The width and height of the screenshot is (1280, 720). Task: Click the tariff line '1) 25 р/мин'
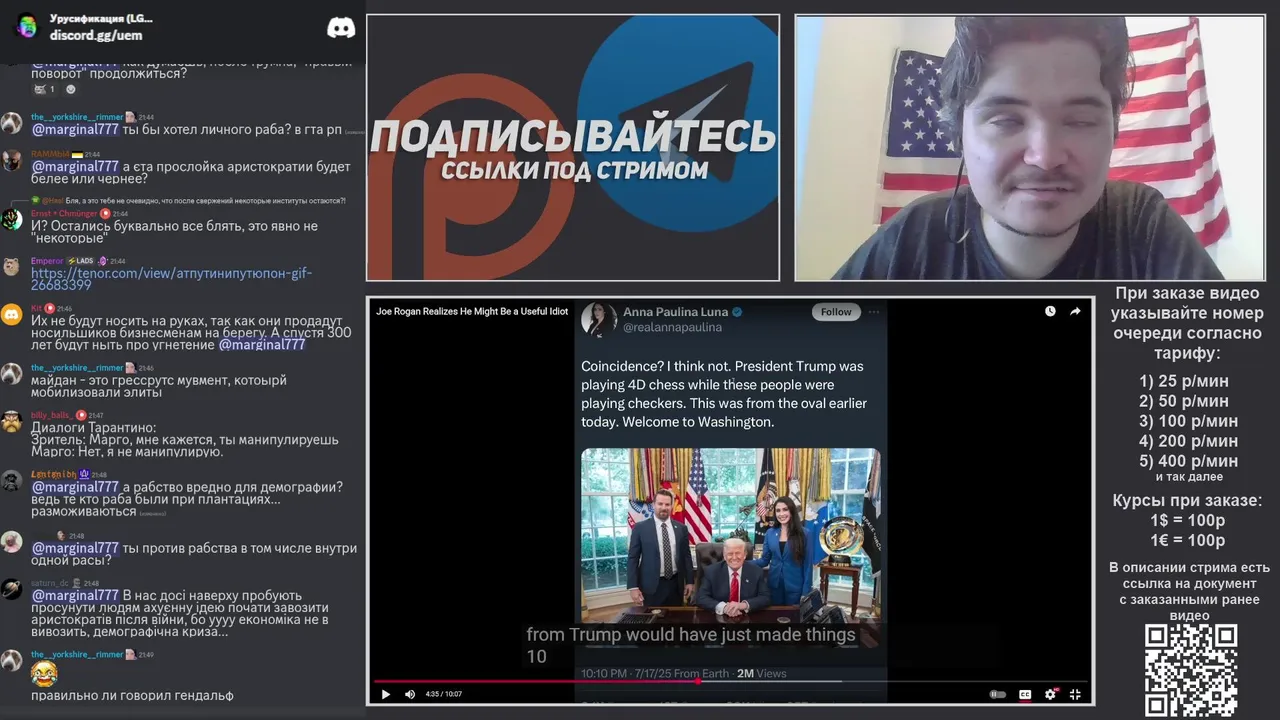(1184, 381)
